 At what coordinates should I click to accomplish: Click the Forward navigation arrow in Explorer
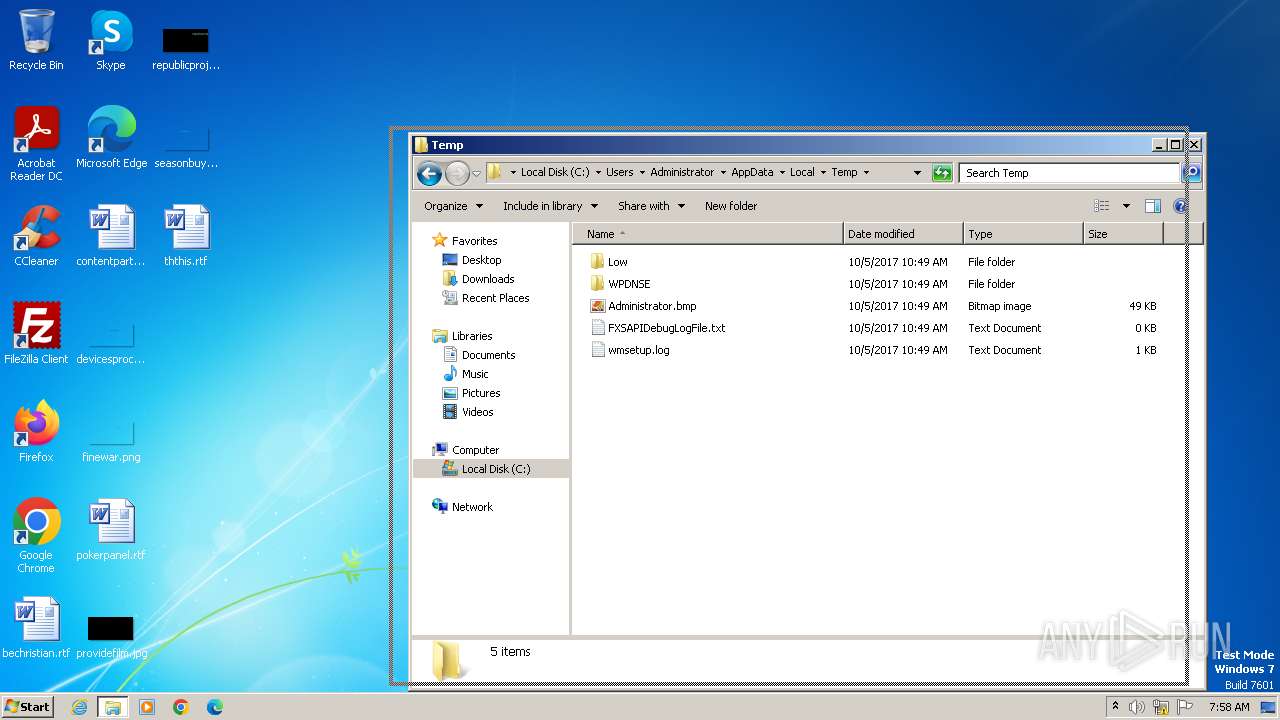point(457,173)
